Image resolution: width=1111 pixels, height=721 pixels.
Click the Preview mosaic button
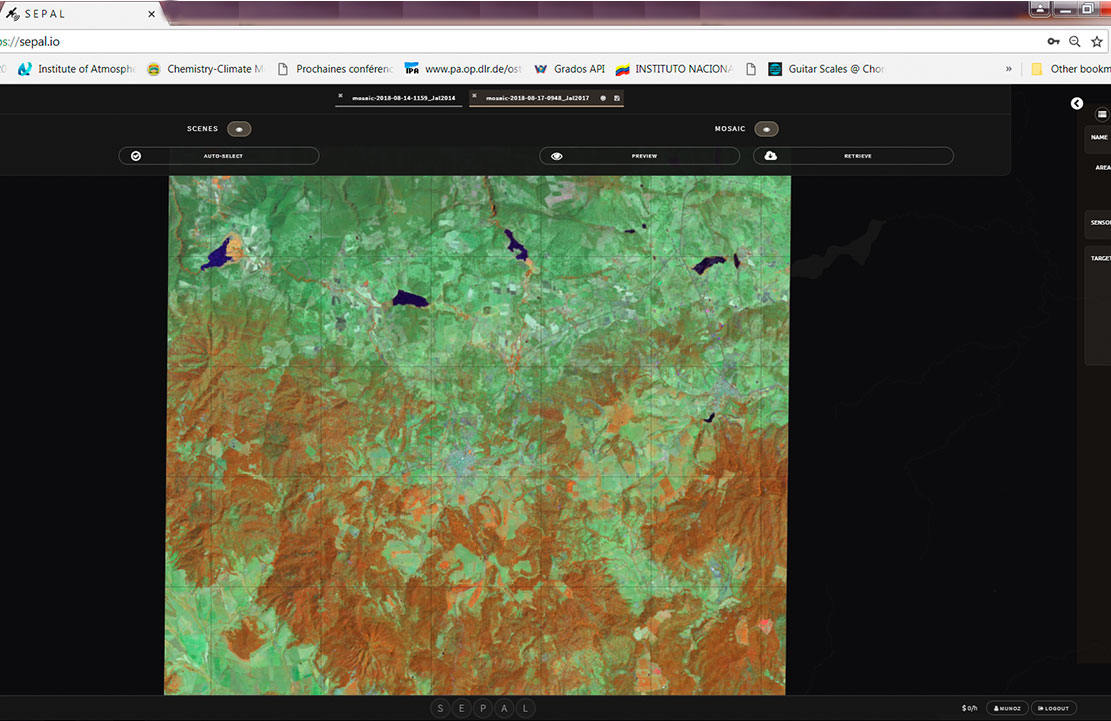tap(640, 156)
